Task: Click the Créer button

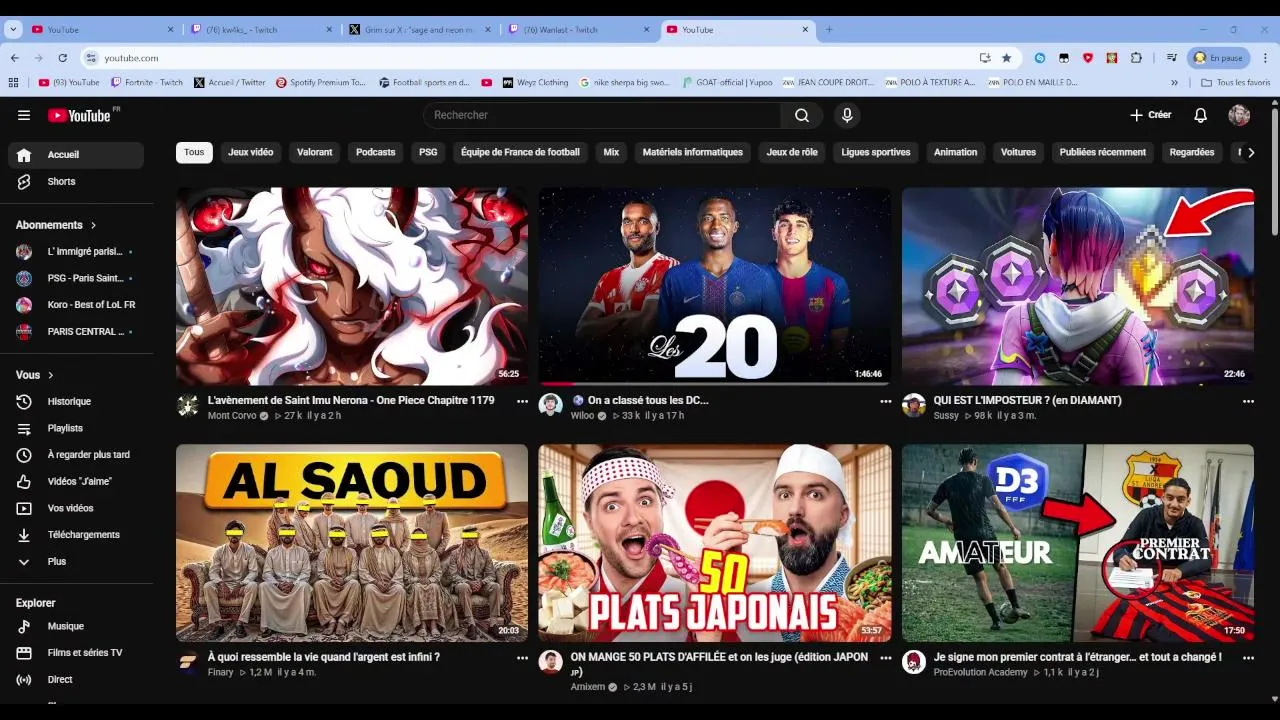Action: tap(1151, 115)
